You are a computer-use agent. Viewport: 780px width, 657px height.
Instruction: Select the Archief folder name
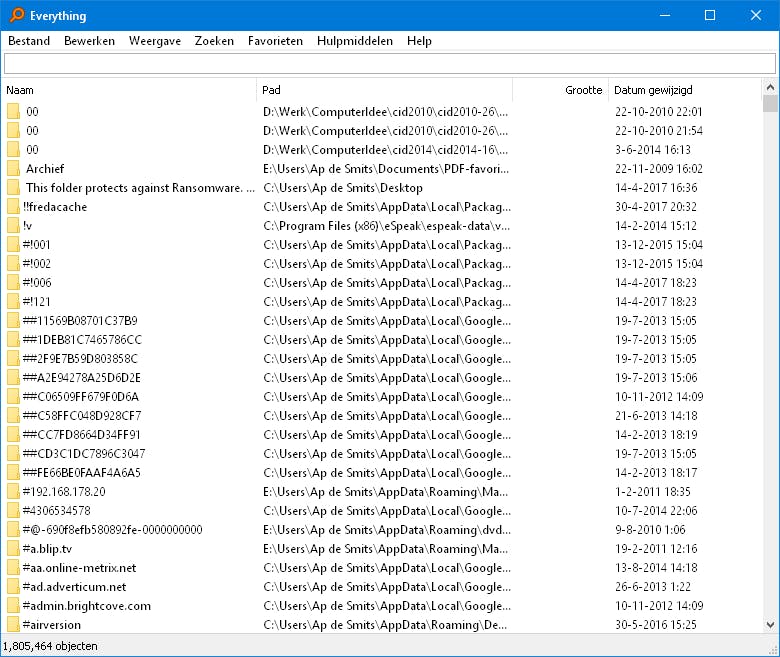pyautogui.click(x=45, y=169)
